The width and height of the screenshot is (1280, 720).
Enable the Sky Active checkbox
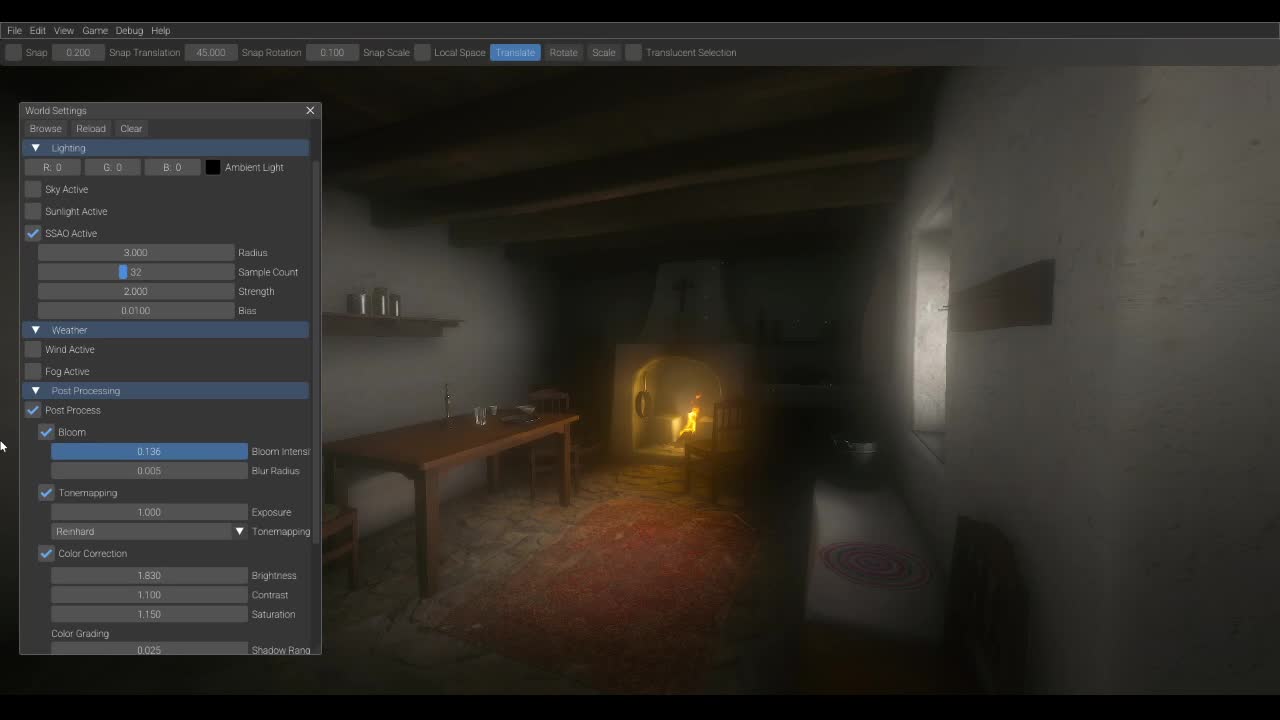click(x=33, y=190)
